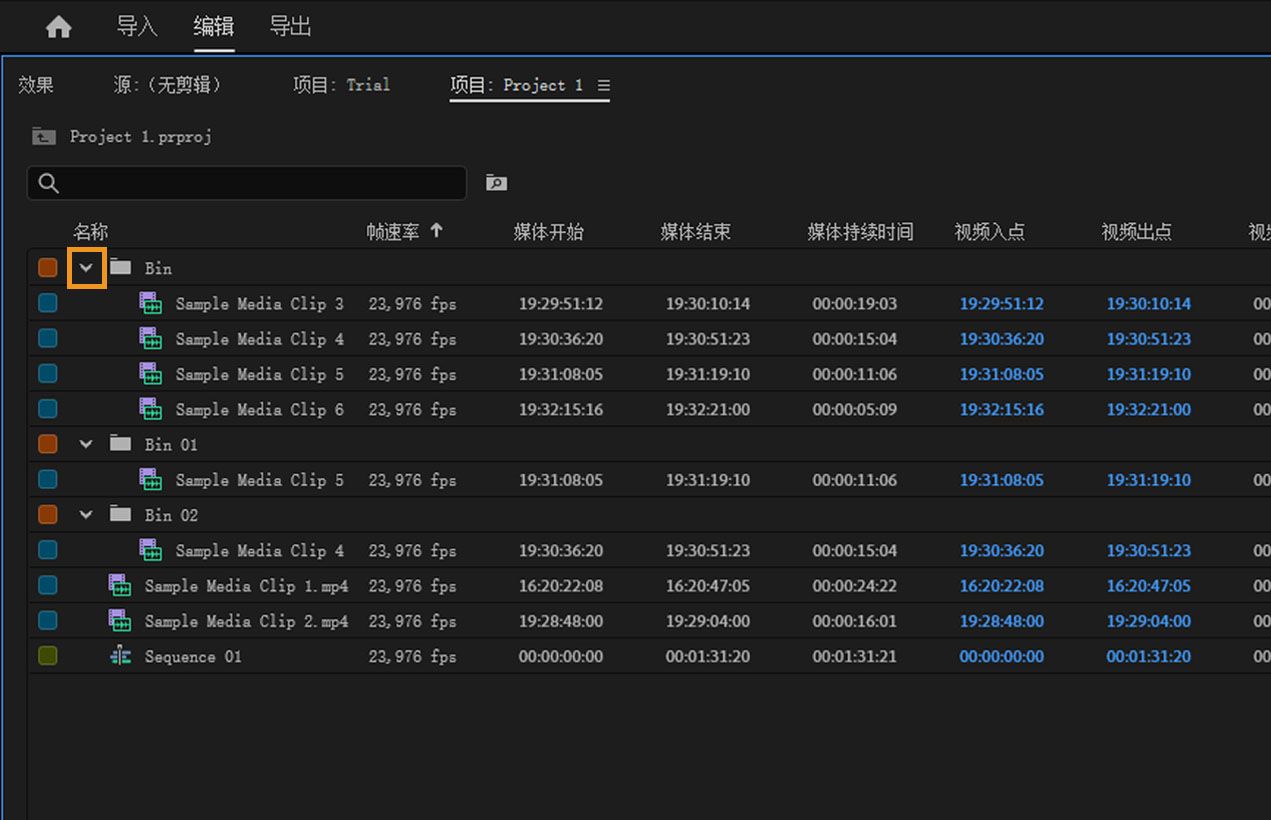Open the 效果 panel tab

point(36,85)
